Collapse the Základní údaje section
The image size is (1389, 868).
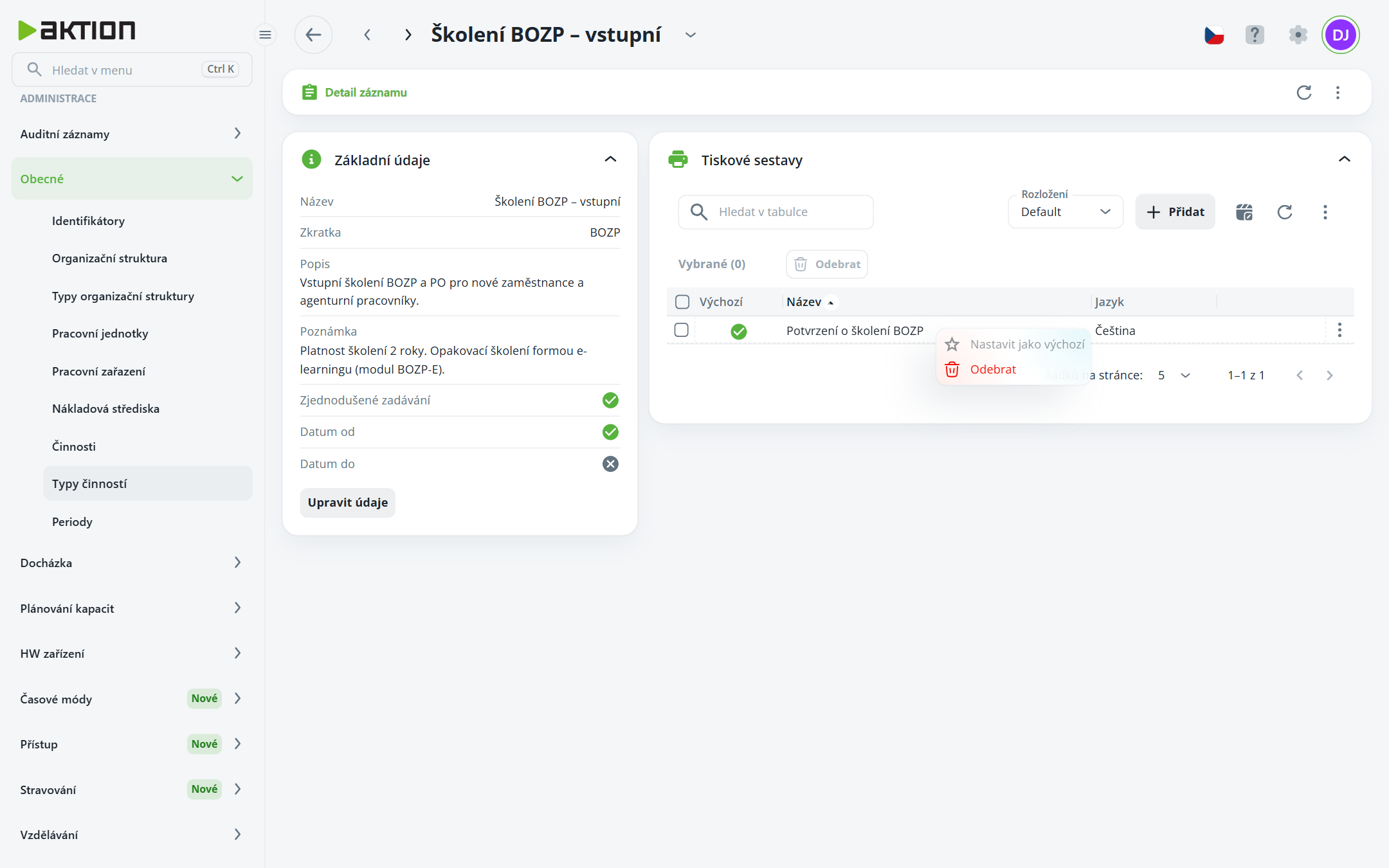click(x=610, y=159)
